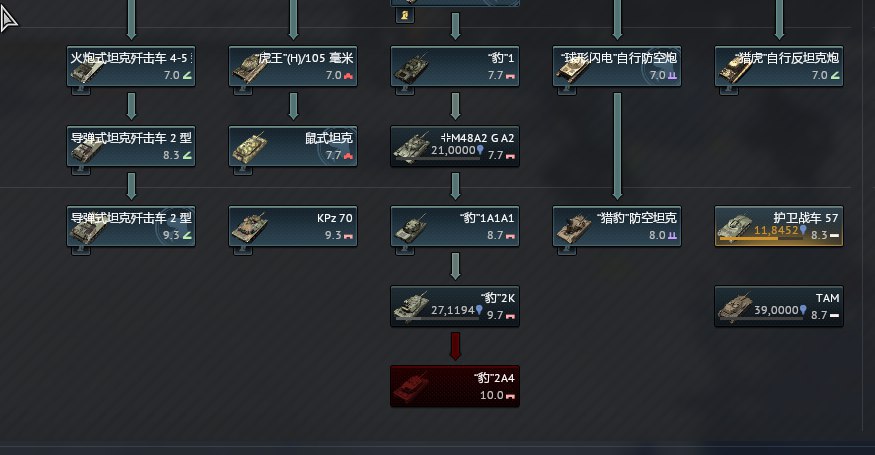875x455 pixels.
Task: Pick the 豹 1A1A1 tank card
Action: 455,226
